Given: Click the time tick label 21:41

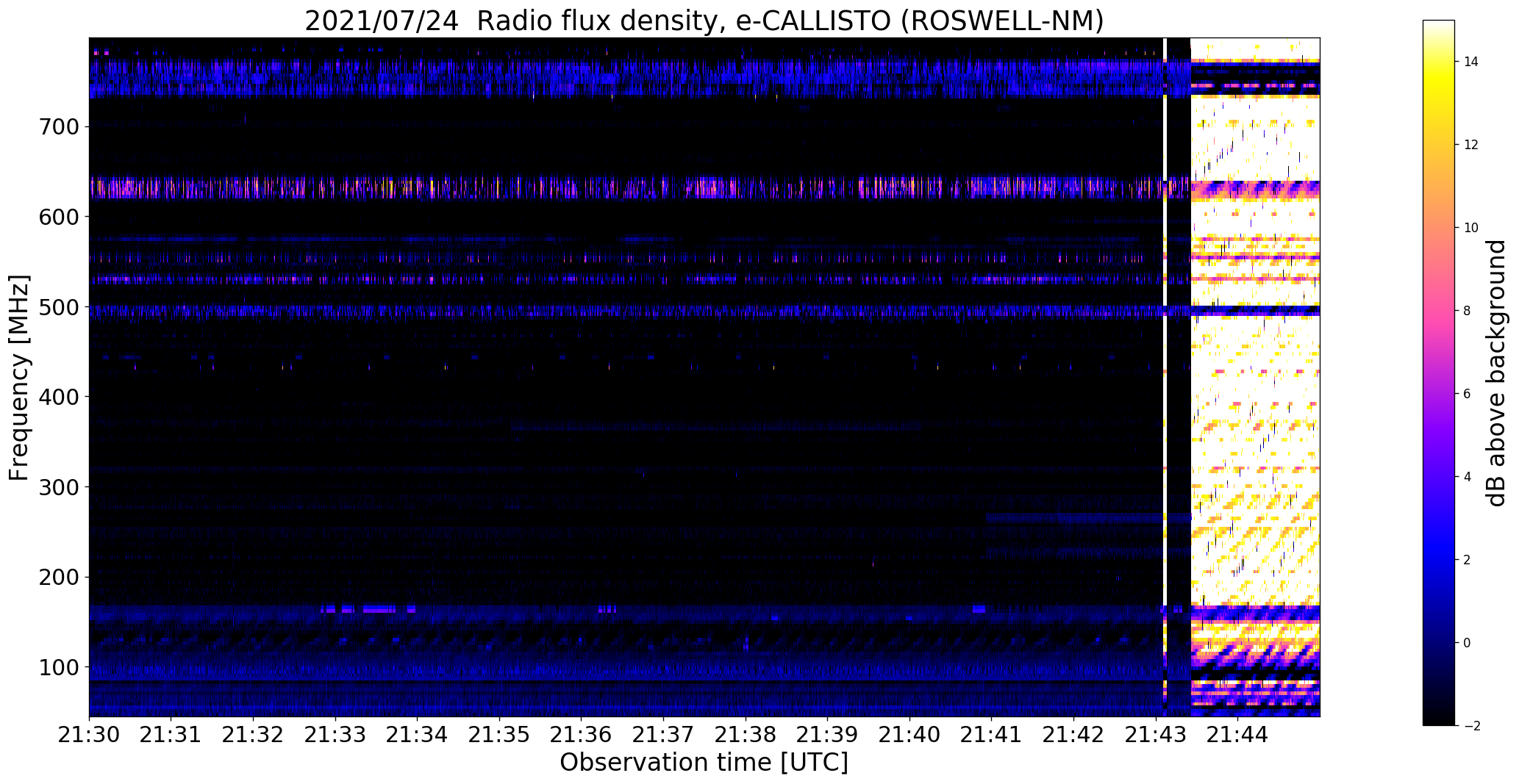Looking at the screenshot, I should (x=992, y=733).
